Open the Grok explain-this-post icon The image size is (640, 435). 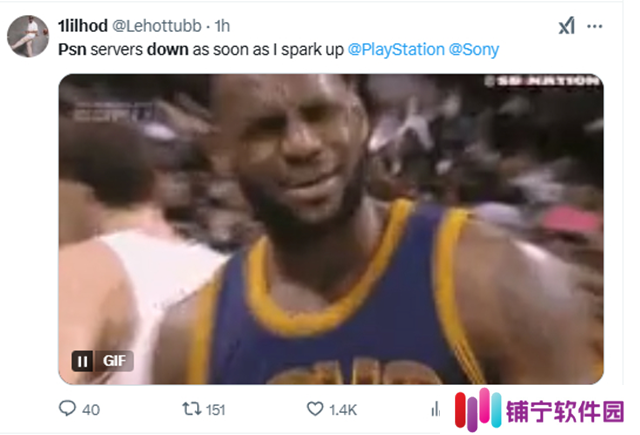click(567, 26)
